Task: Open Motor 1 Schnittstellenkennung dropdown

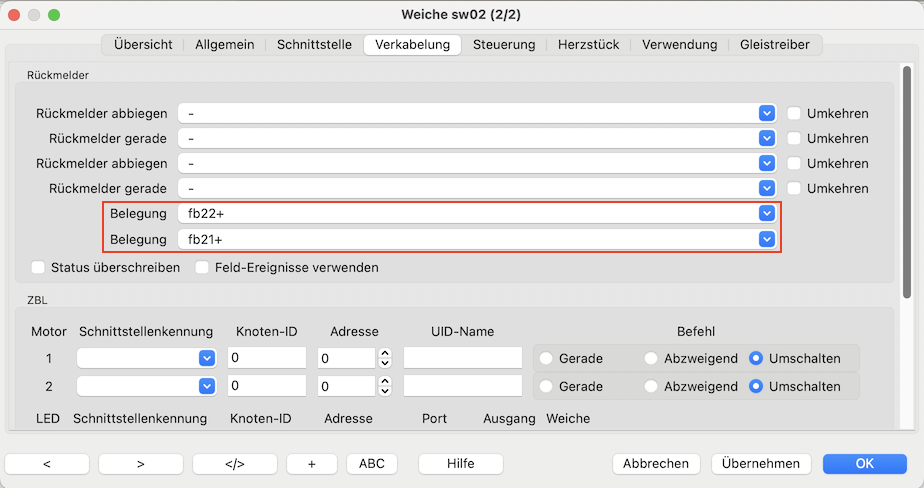Action: pyautogui.click(x=206, y=358)
